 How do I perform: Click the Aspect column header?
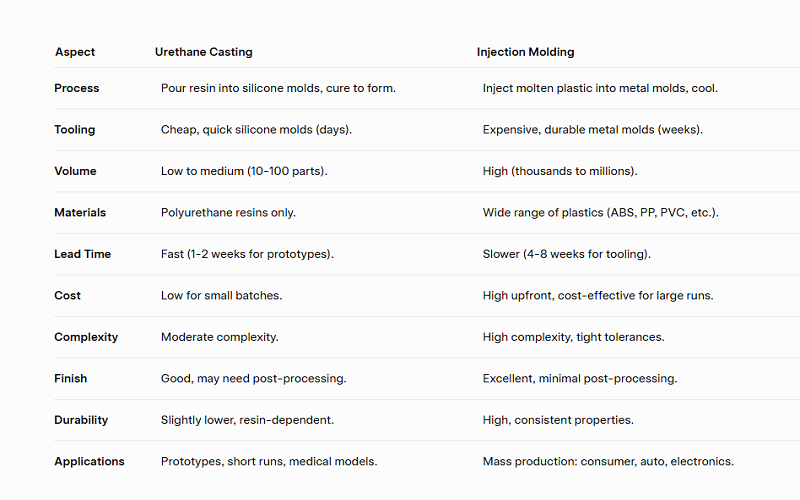pyautogui.click(x=75, y=52)
